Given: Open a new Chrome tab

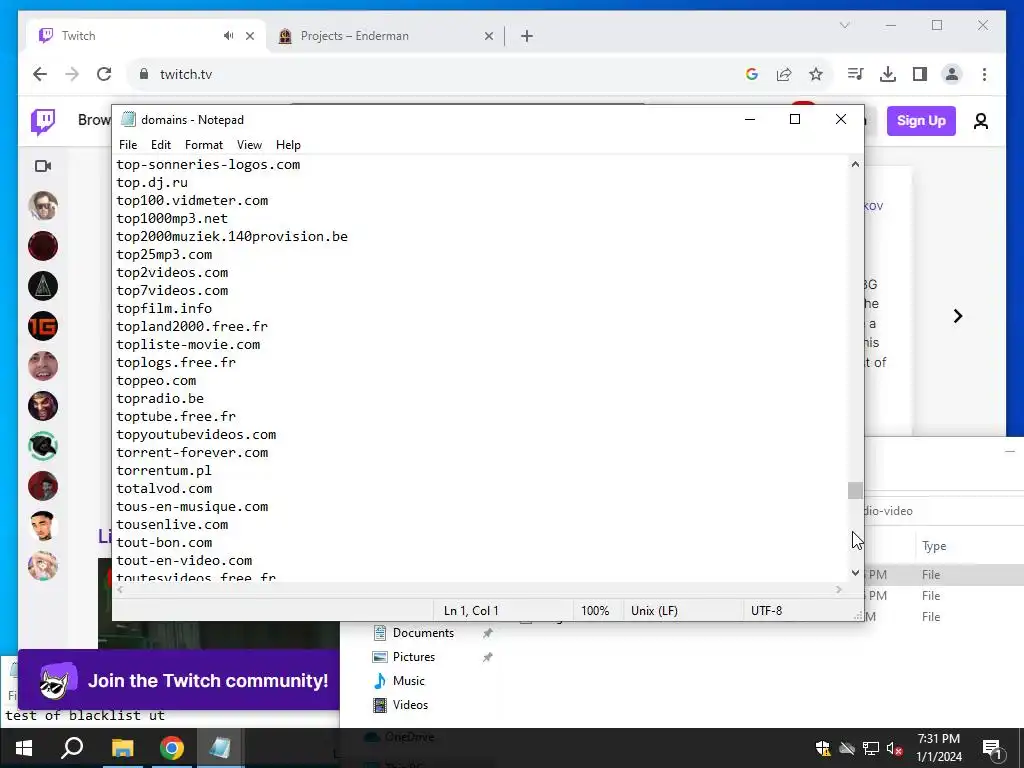Looking at the screenshot, I should pos(527,36).
